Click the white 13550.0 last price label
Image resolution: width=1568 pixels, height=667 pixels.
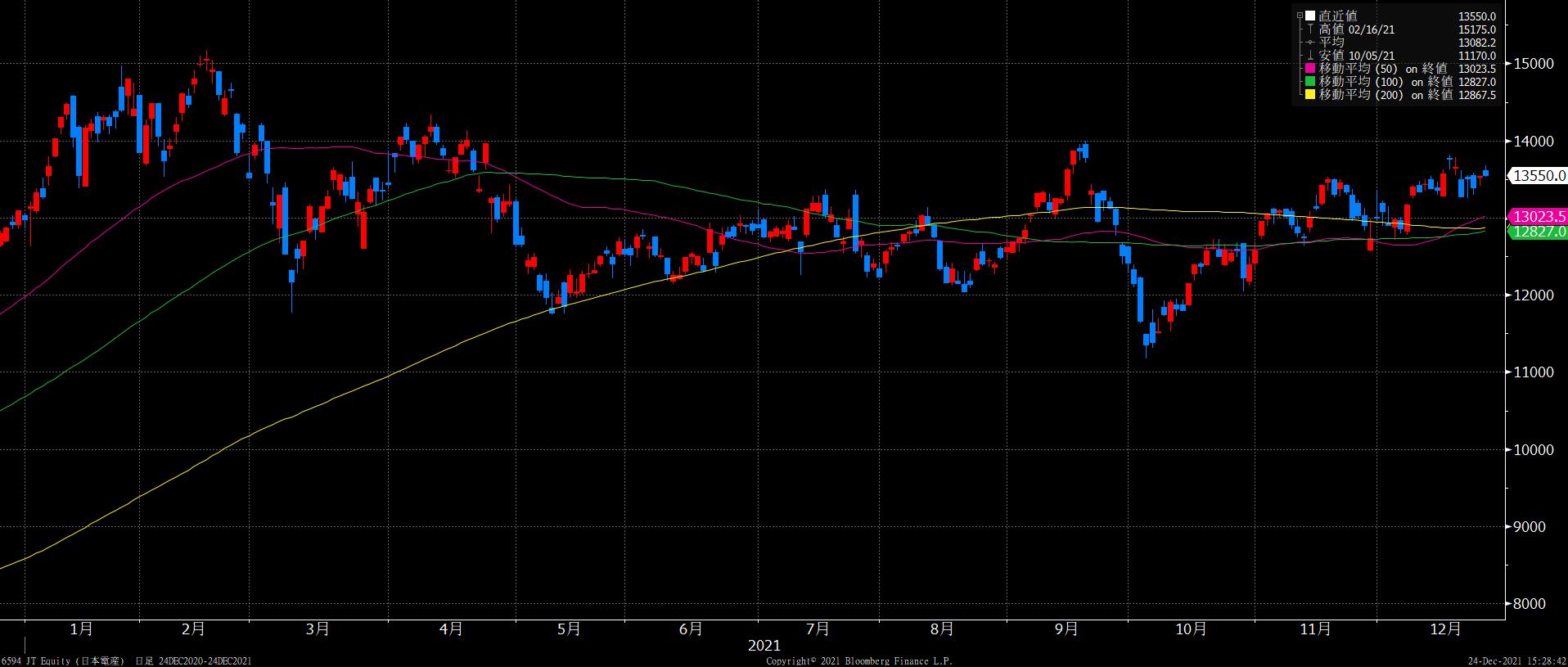click(x=1537, y=175)
